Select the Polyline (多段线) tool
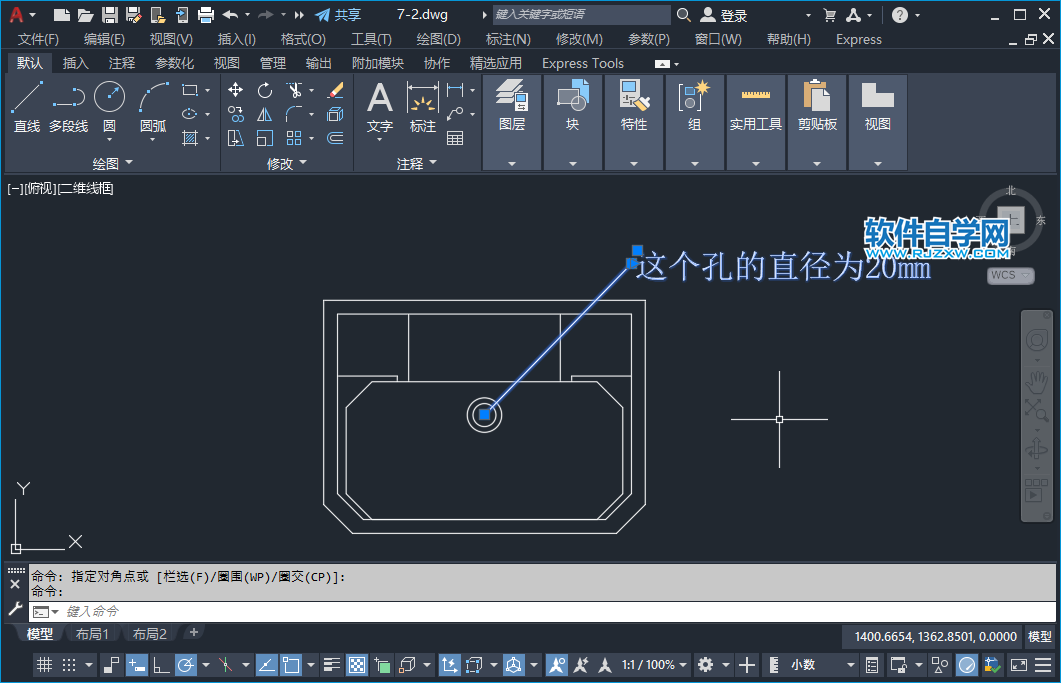 tap(68, 106)
